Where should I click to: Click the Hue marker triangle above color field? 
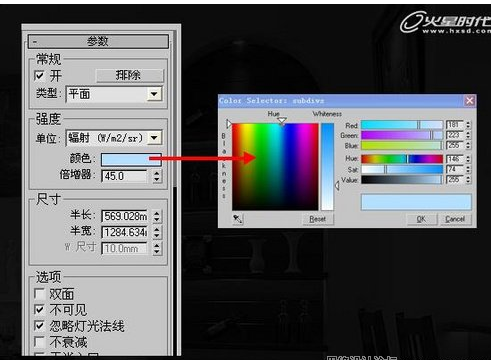coord(282,120)
